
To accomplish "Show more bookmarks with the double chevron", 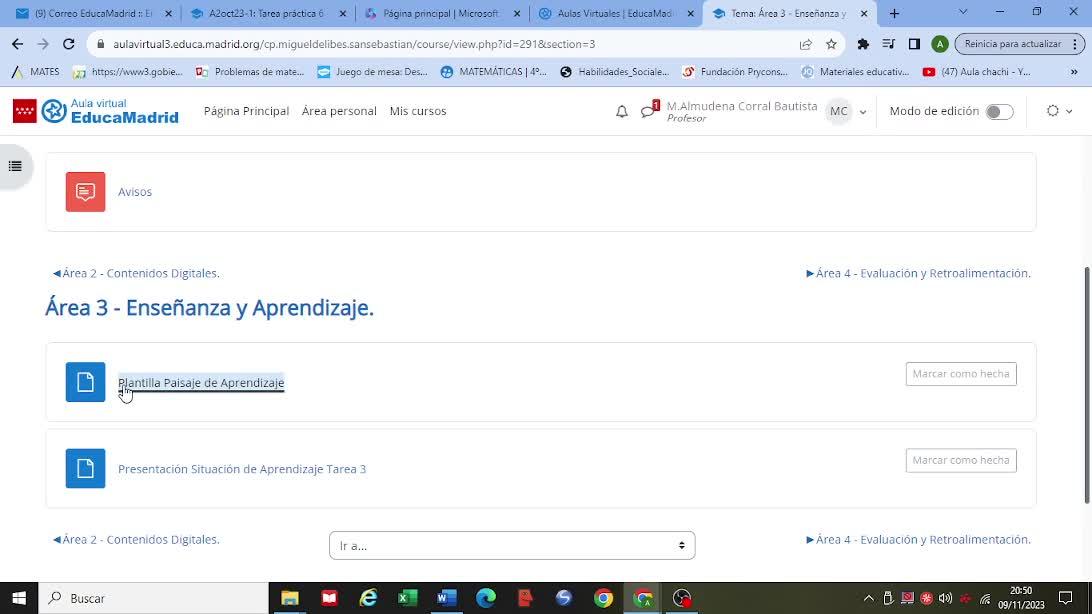I will [1074, 72].
